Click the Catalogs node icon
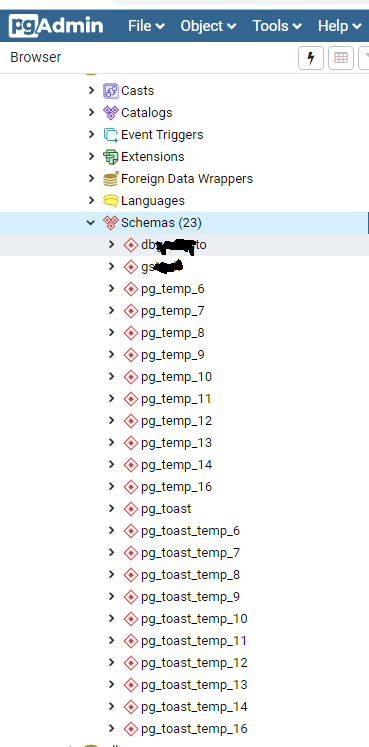The height and width of the screenshot is (747, 369). point(110,112)
